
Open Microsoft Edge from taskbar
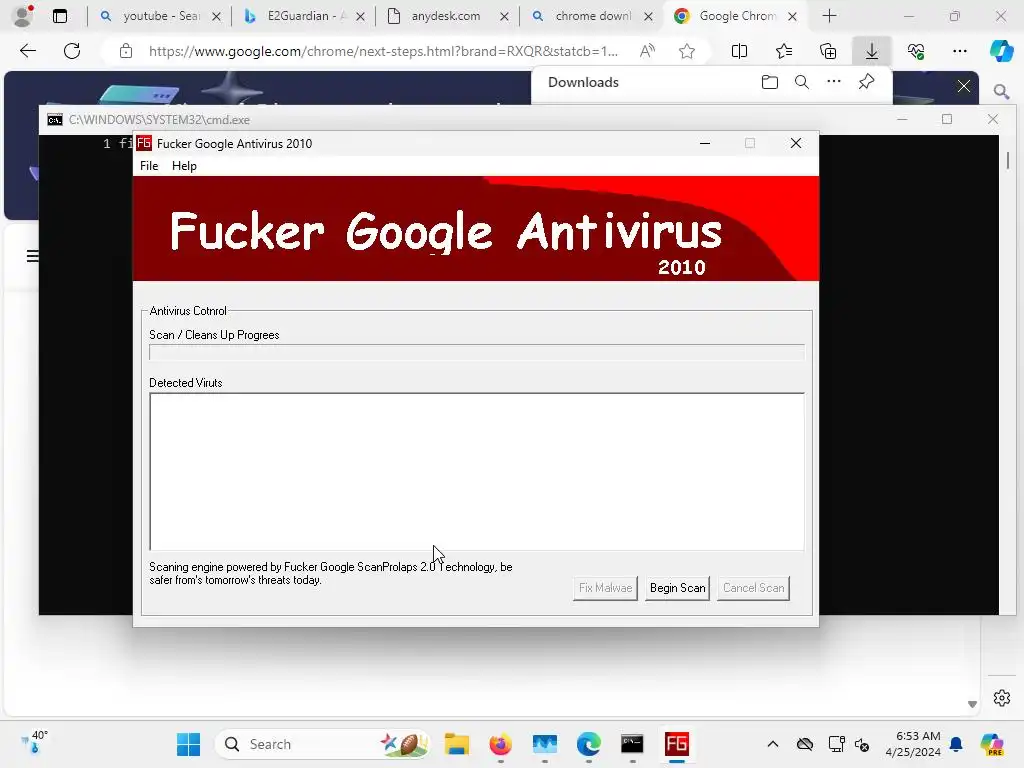click(x=588, y=744)
